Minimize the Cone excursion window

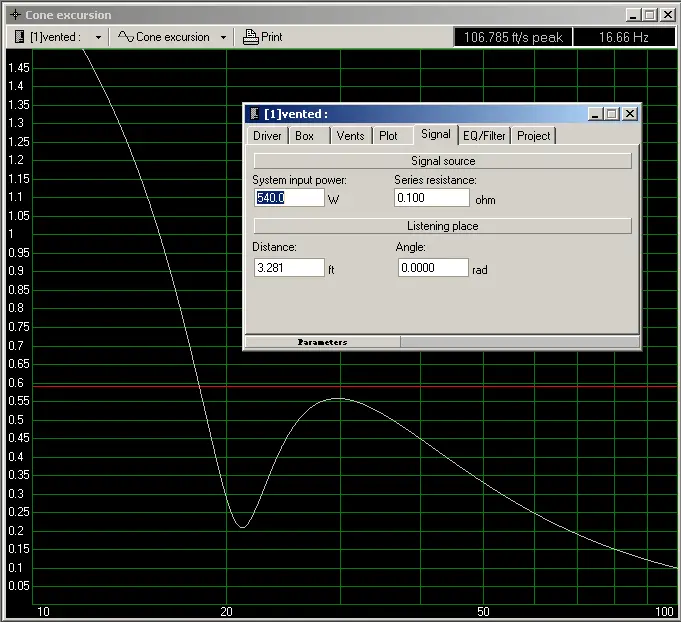coord(633,15)
